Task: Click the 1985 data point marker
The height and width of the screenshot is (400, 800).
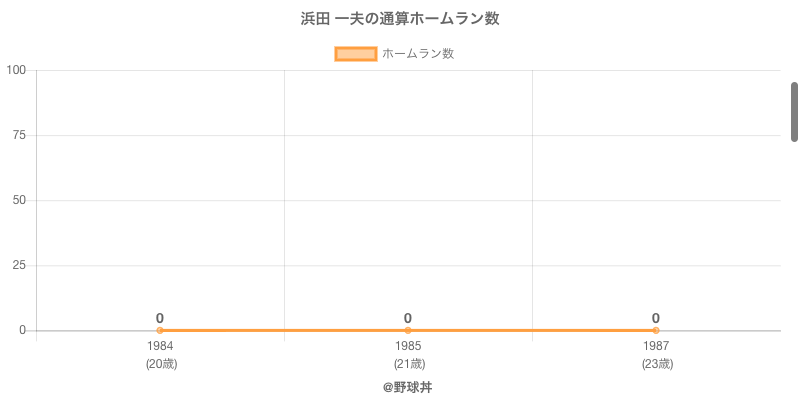Action: 408,330
